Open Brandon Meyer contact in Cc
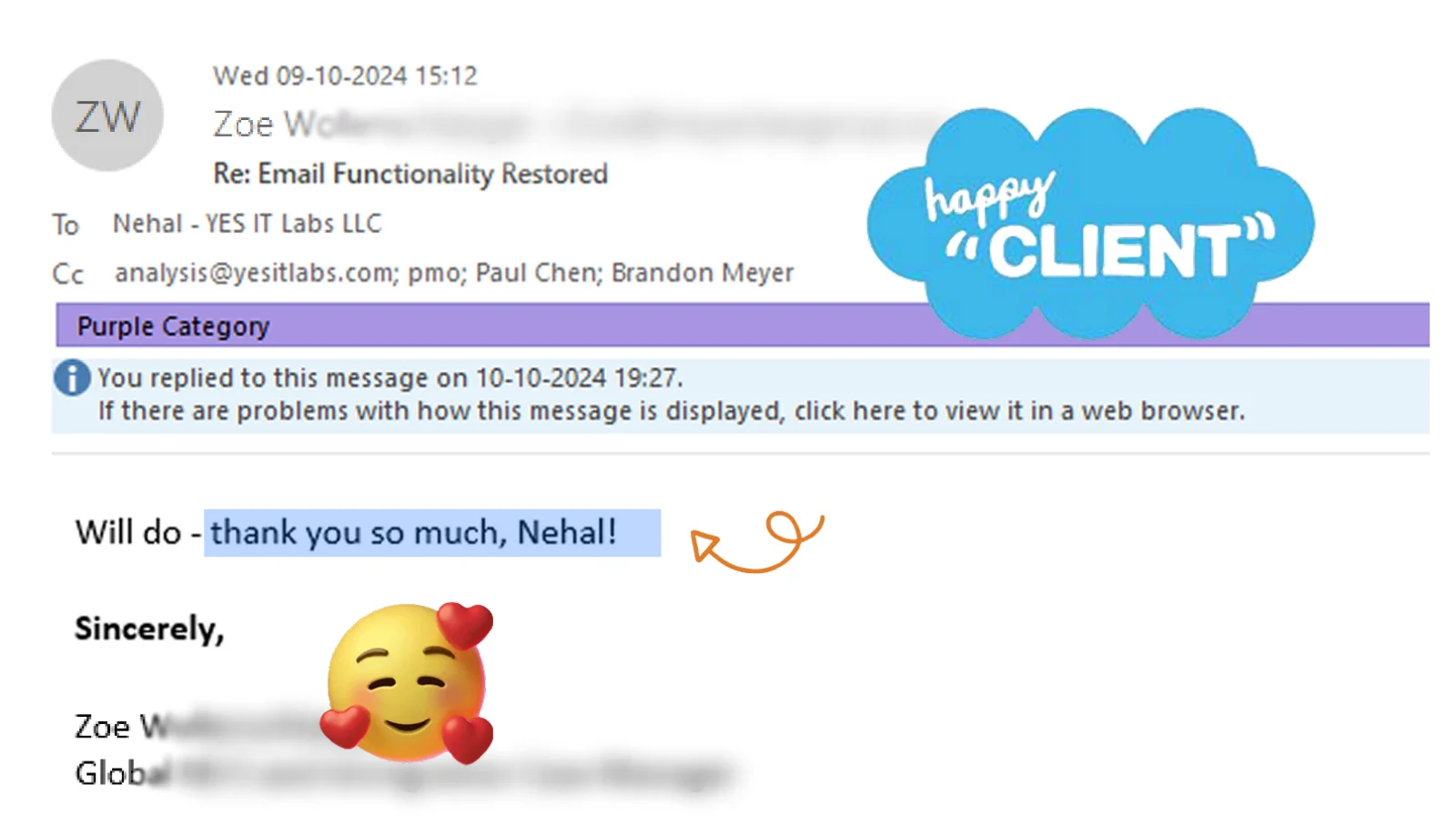This screenshot has width=1456, height=835. click(703, 273)
